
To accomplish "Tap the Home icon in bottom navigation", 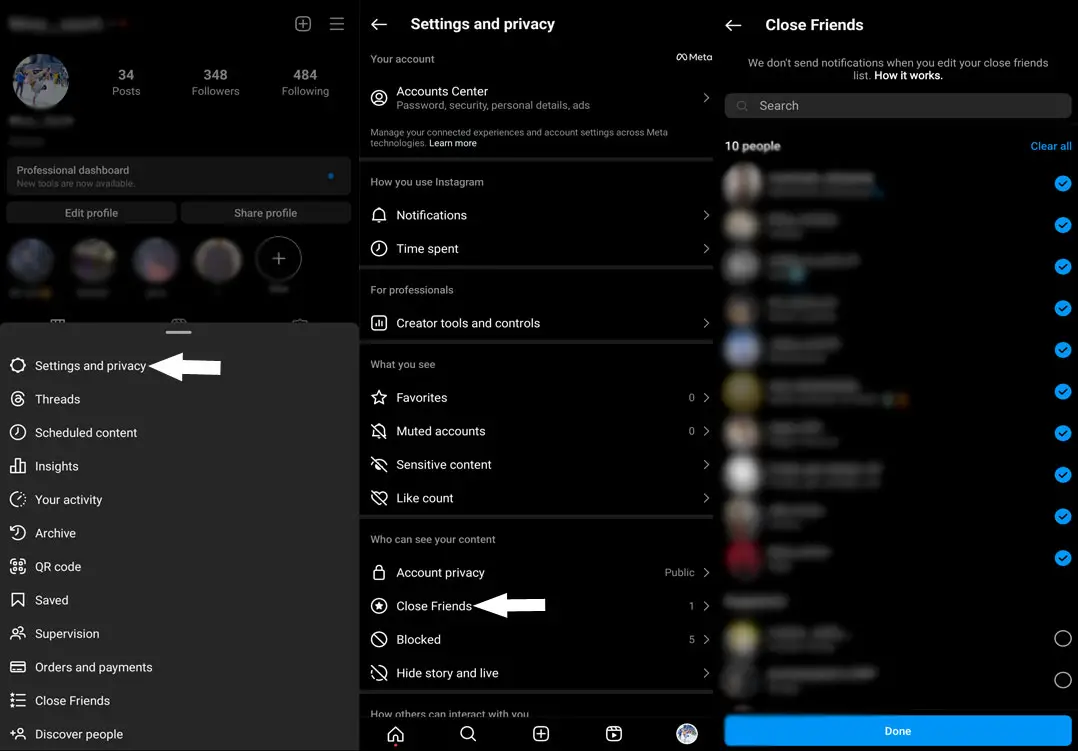I will [x=395, y=734].
